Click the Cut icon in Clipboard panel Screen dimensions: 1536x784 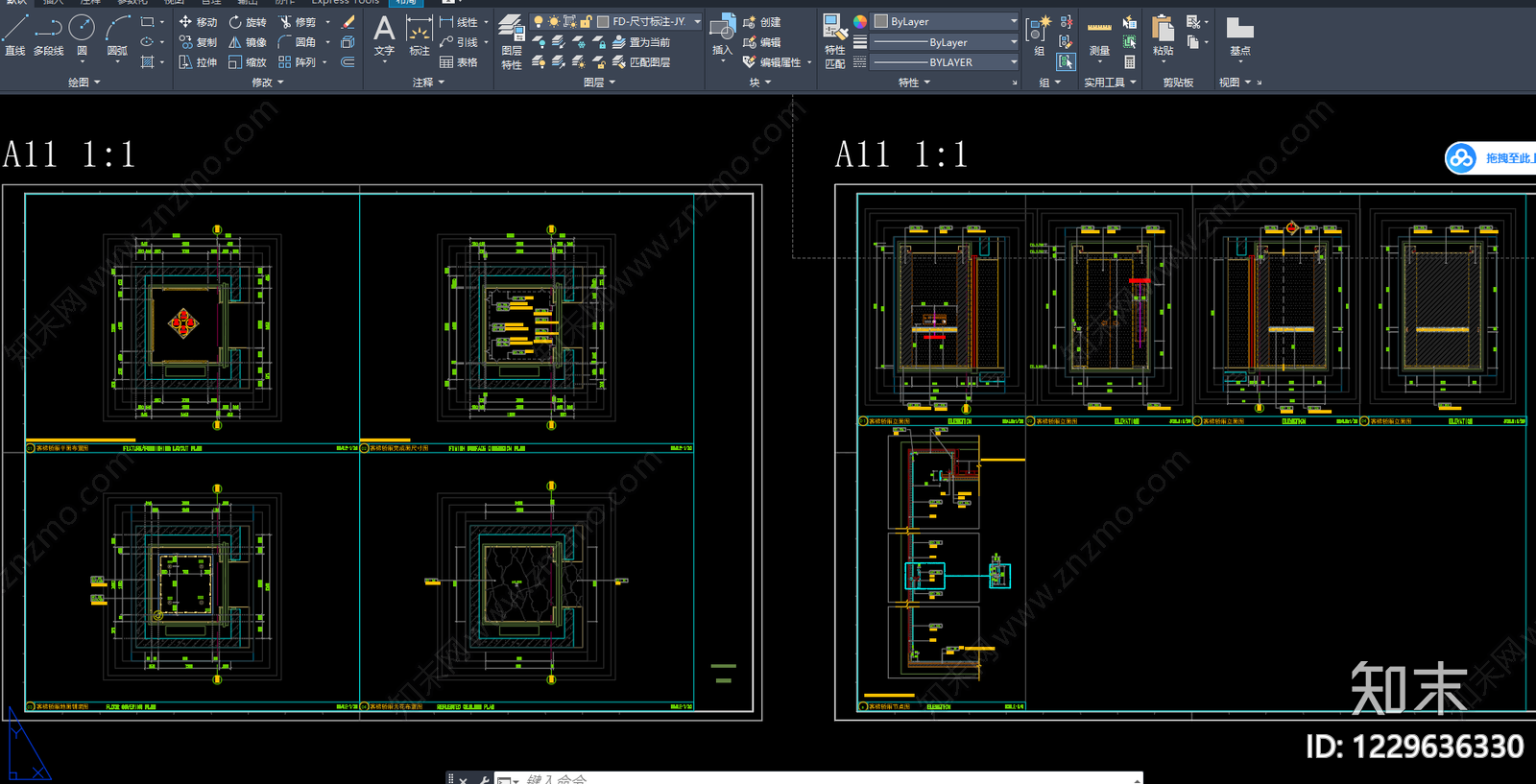1193,21
